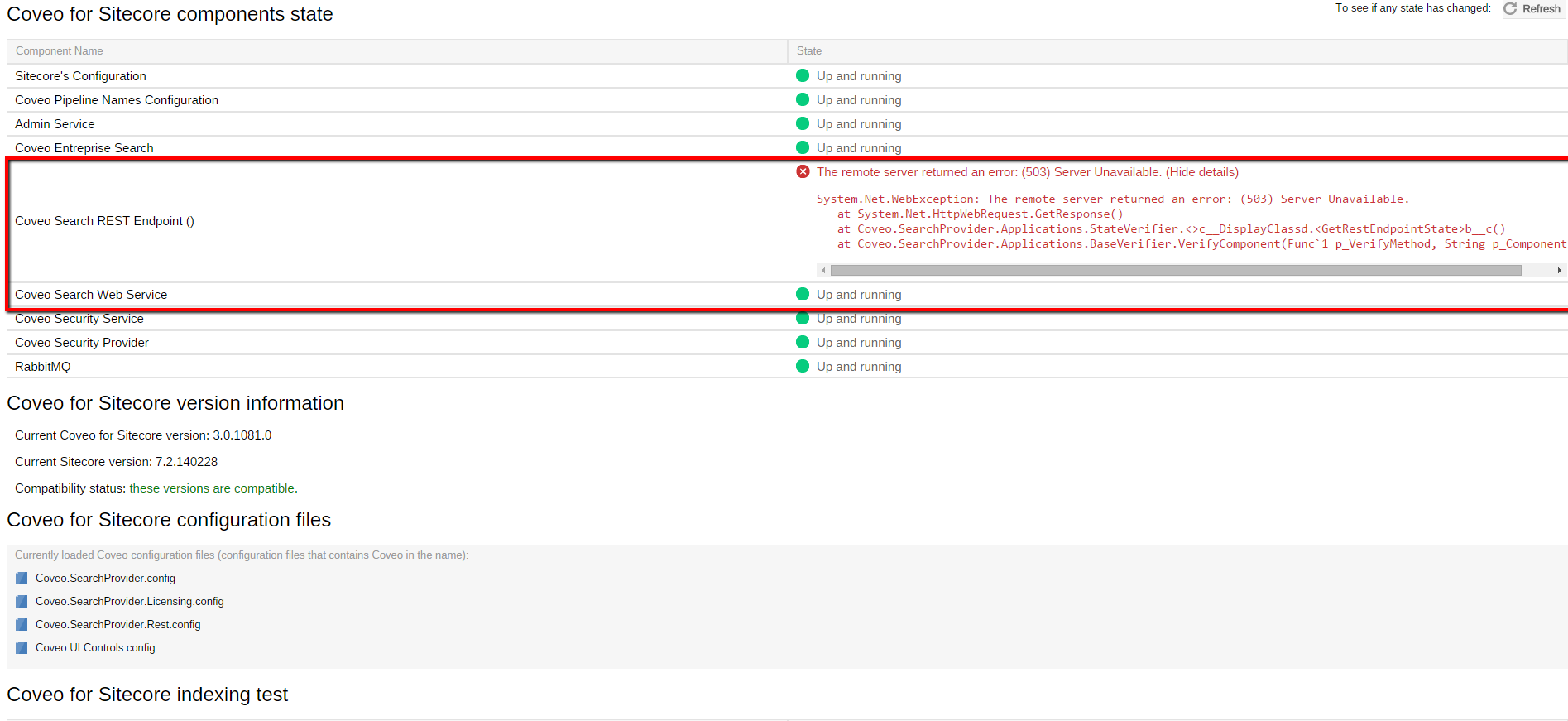Click the Coveo for Sitecore indexing test heading
Image resolution: width=1568 pixels, height=721 pixels.
click(x=147, y=695)
